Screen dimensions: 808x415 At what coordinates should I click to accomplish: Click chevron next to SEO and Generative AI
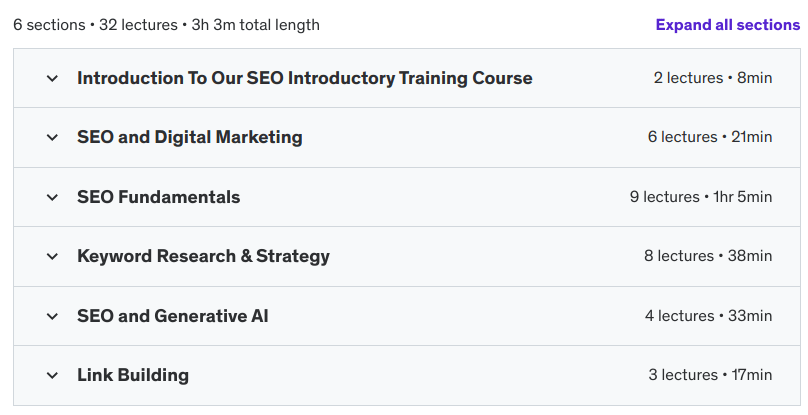point(52,316)
